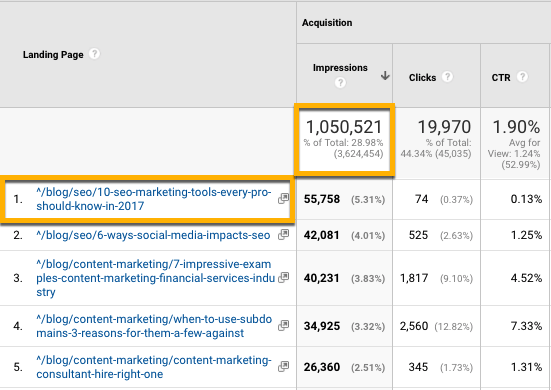Open the 7-impressive-examples content marketing link
The height and width of the screenshot is (390, 551).
point(155,278)
